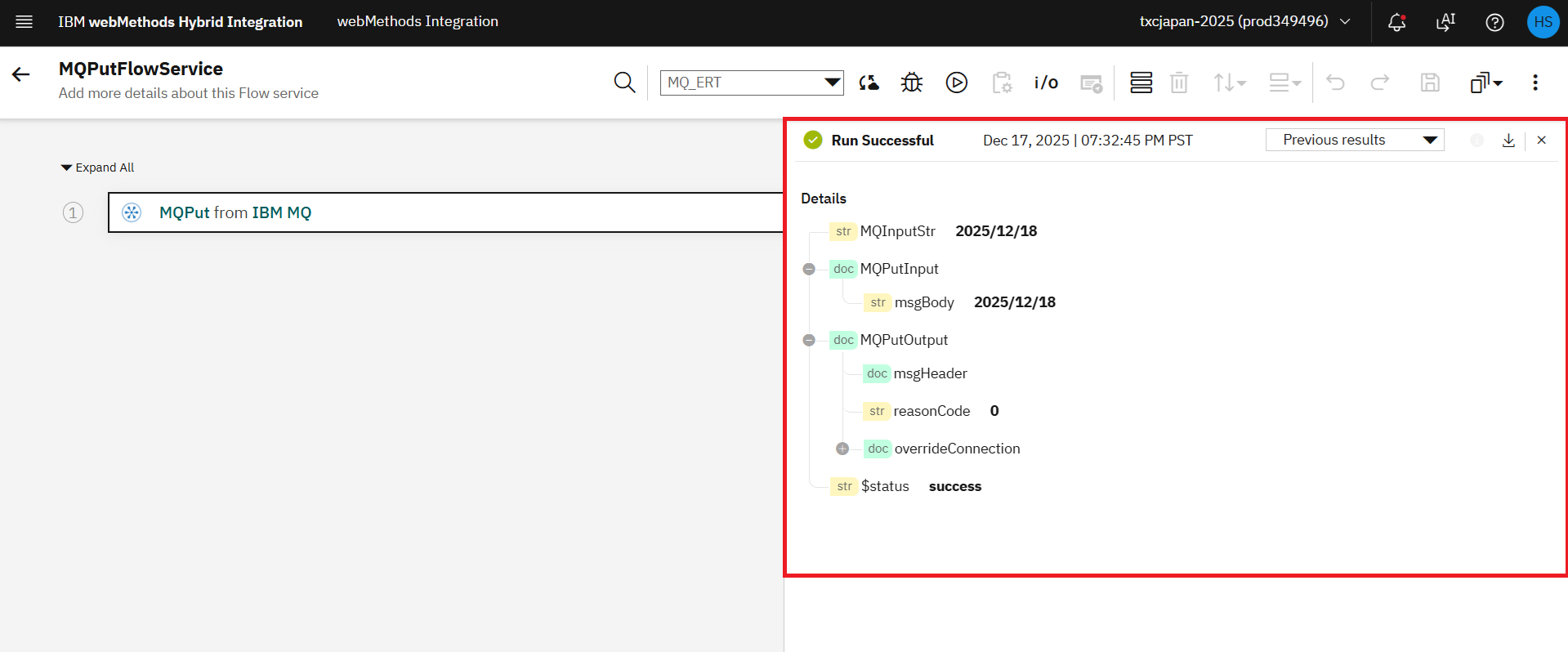Toggle Expand All steps
Screen dimensions: 1568x652
coord(97,167)
